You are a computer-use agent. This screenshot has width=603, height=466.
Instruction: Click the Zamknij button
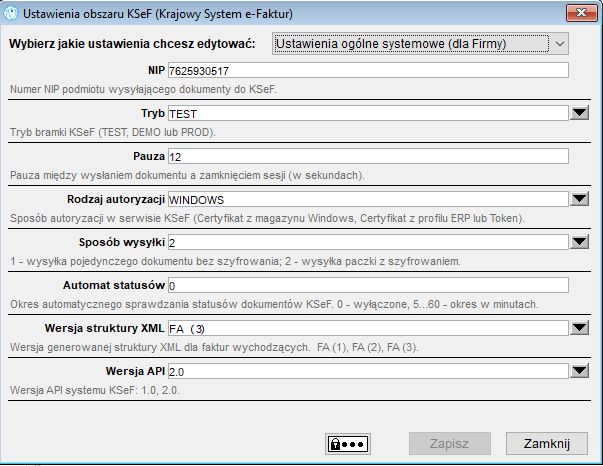[546, 444]
